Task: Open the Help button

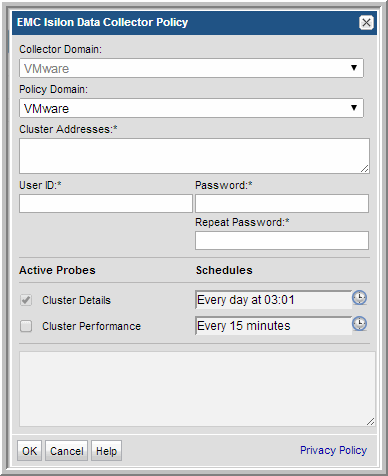Action: pyautogui.click(x=106, y=451)
